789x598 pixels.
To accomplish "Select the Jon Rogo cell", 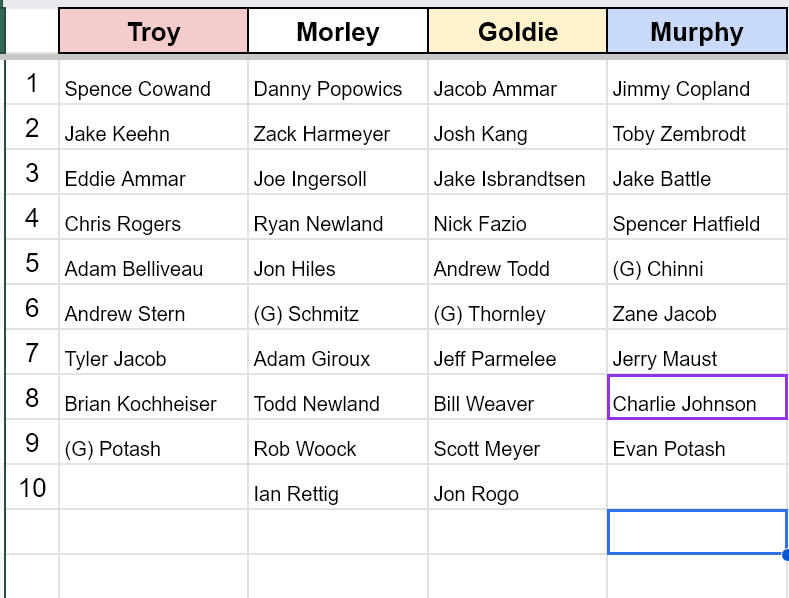I will pyautogui.click(x=517, y=487).
